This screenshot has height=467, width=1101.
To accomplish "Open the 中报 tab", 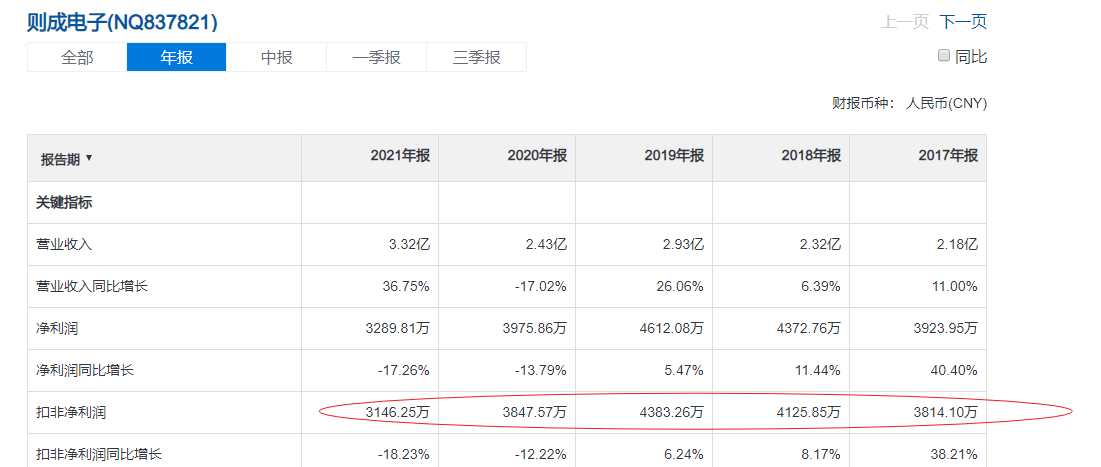I will [x=277, y=58].
